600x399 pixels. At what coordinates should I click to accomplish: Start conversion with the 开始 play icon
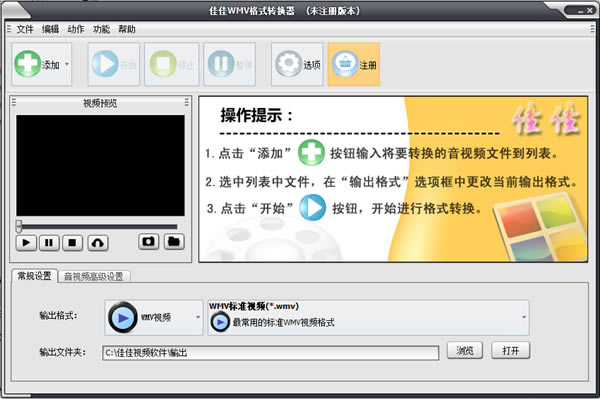(x=105, y=64)
